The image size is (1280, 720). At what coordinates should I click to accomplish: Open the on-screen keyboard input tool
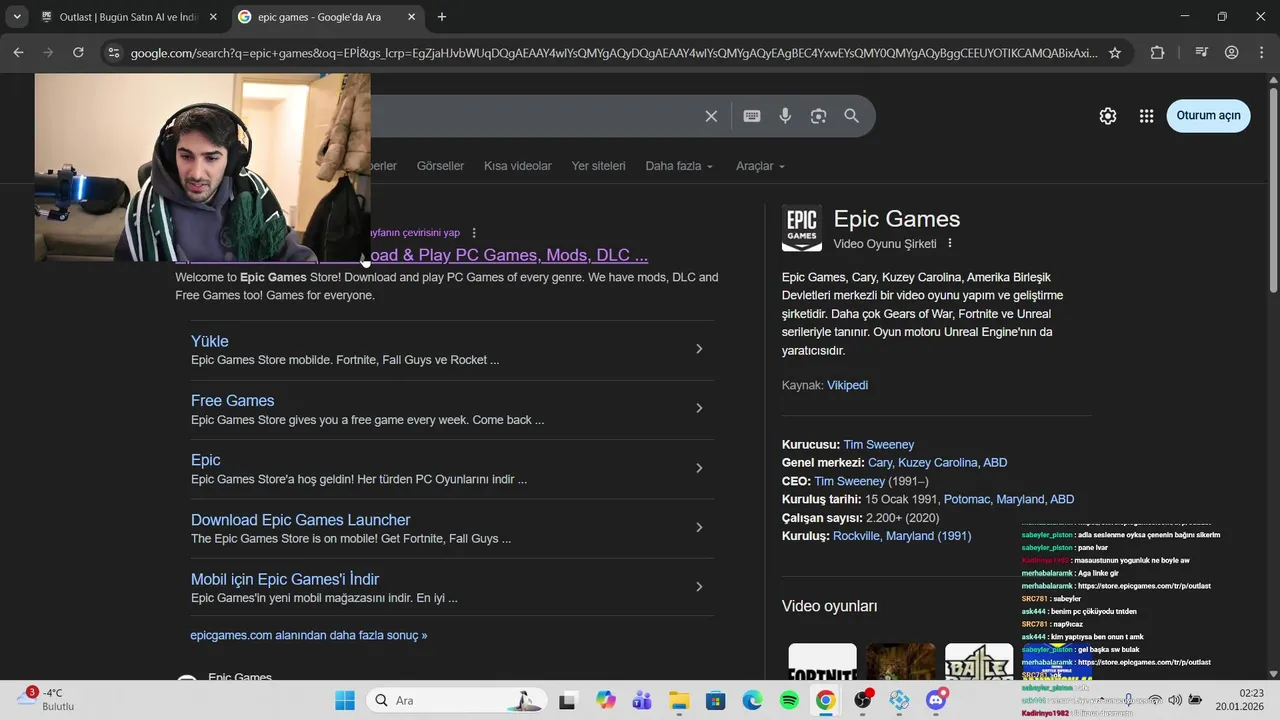[x=752, y=116]
